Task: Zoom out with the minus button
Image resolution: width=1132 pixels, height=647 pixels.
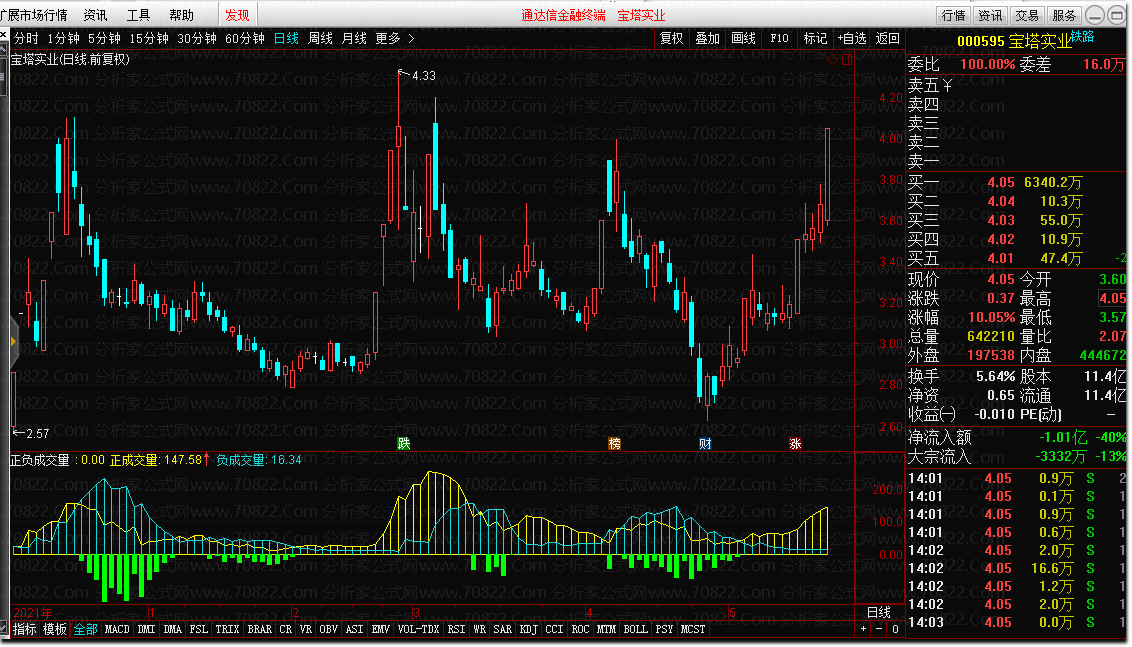Action: coord(879,629)
